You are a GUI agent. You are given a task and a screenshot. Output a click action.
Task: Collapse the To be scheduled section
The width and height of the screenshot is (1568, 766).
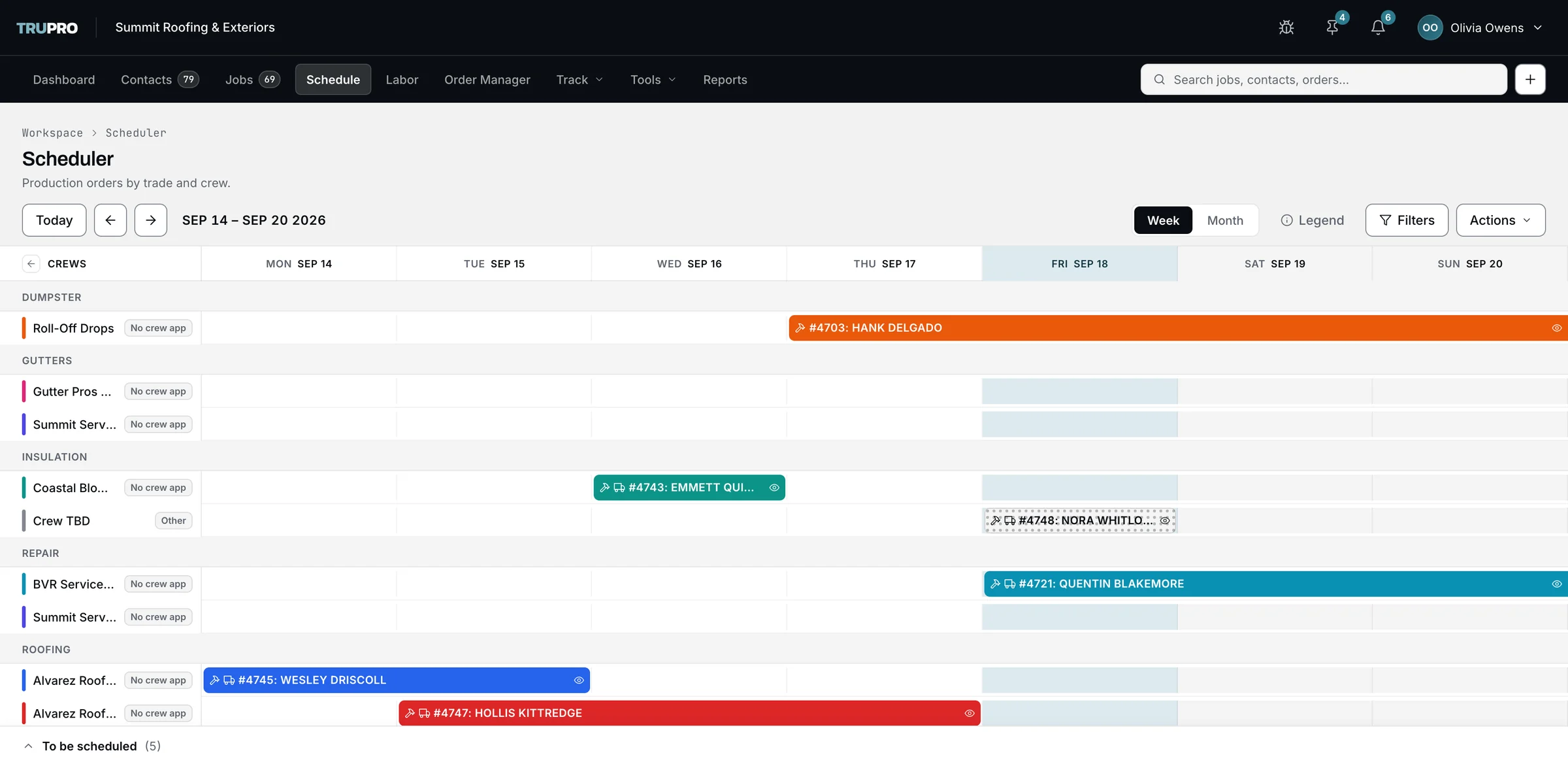28,746
